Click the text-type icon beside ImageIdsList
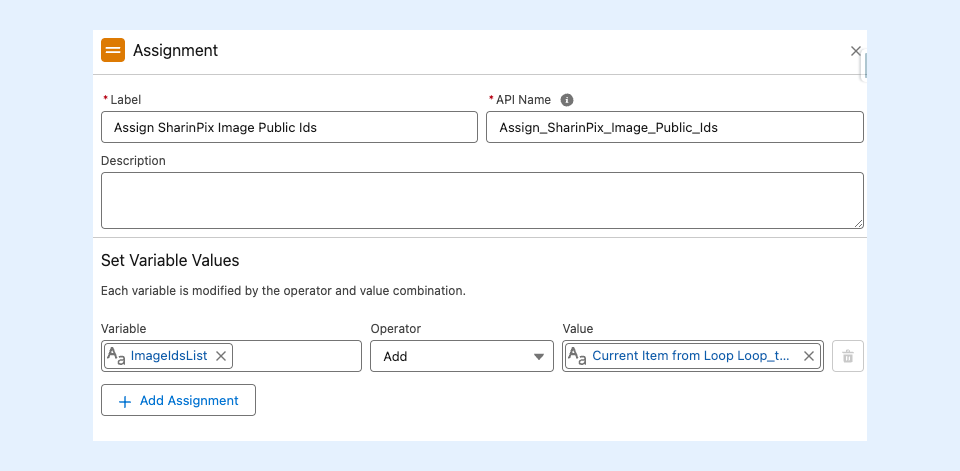960x471 pixels. click(x=116, y=356)
